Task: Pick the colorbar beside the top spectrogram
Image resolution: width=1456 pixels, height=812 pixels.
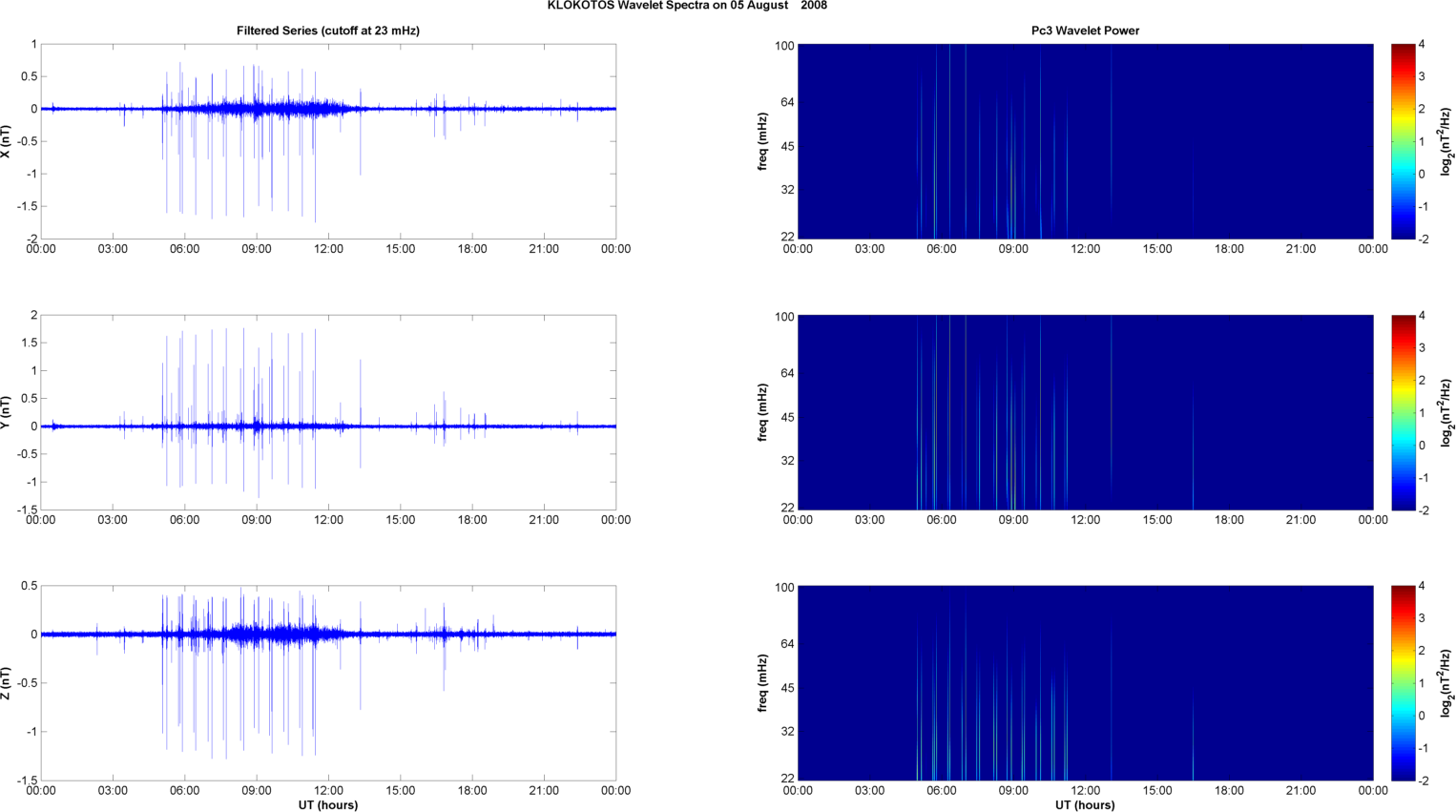Action: [1403, 141]
